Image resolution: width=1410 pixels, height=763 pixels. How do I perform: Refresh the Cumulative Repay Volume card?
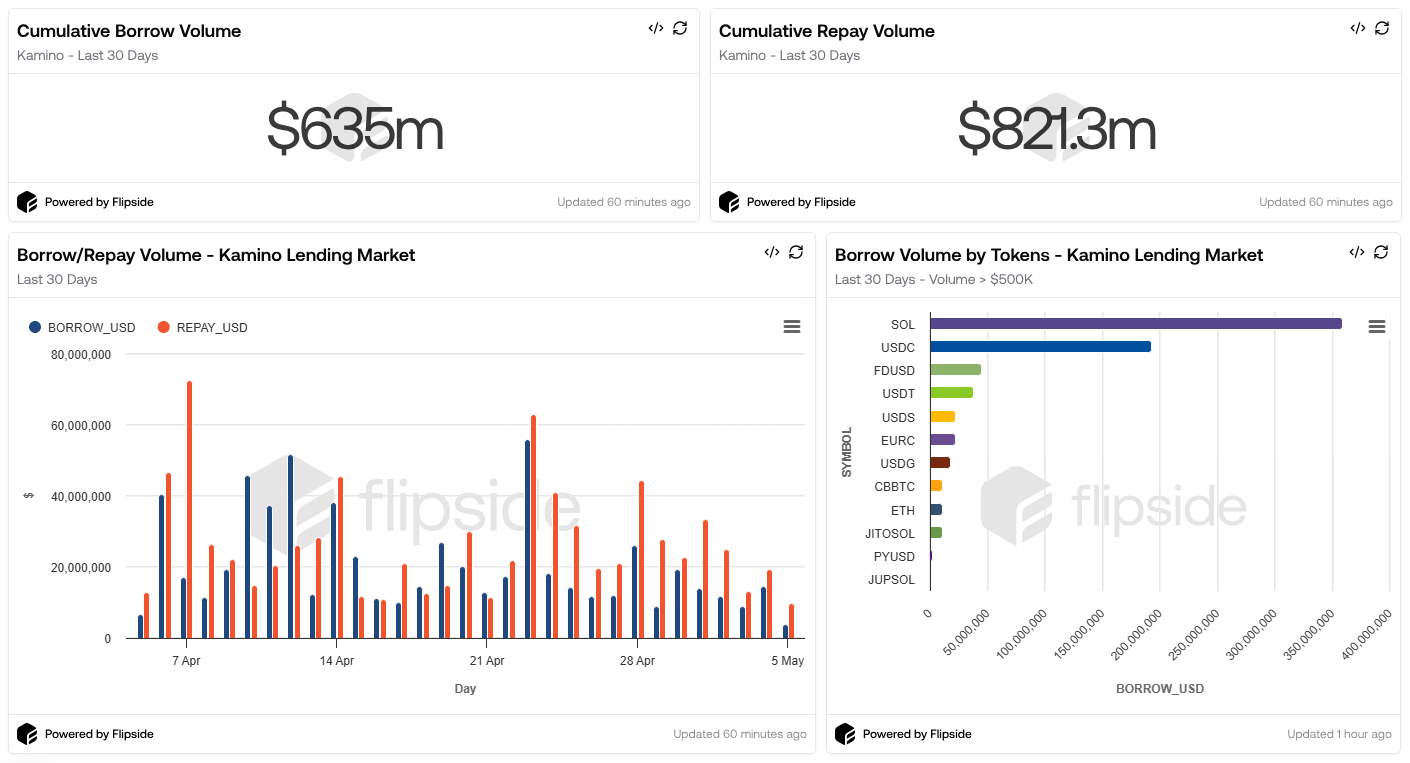[1382, 28]
